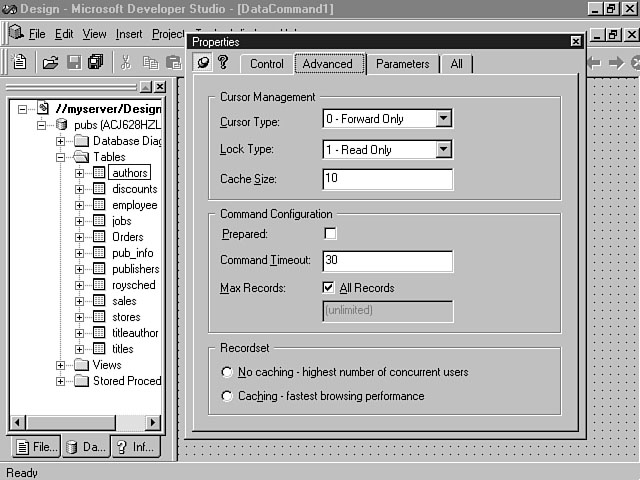Screen dimensions: 640x480
Task: Select No caching recordset option
Action: pyautogui.click(x=227, y=372)
